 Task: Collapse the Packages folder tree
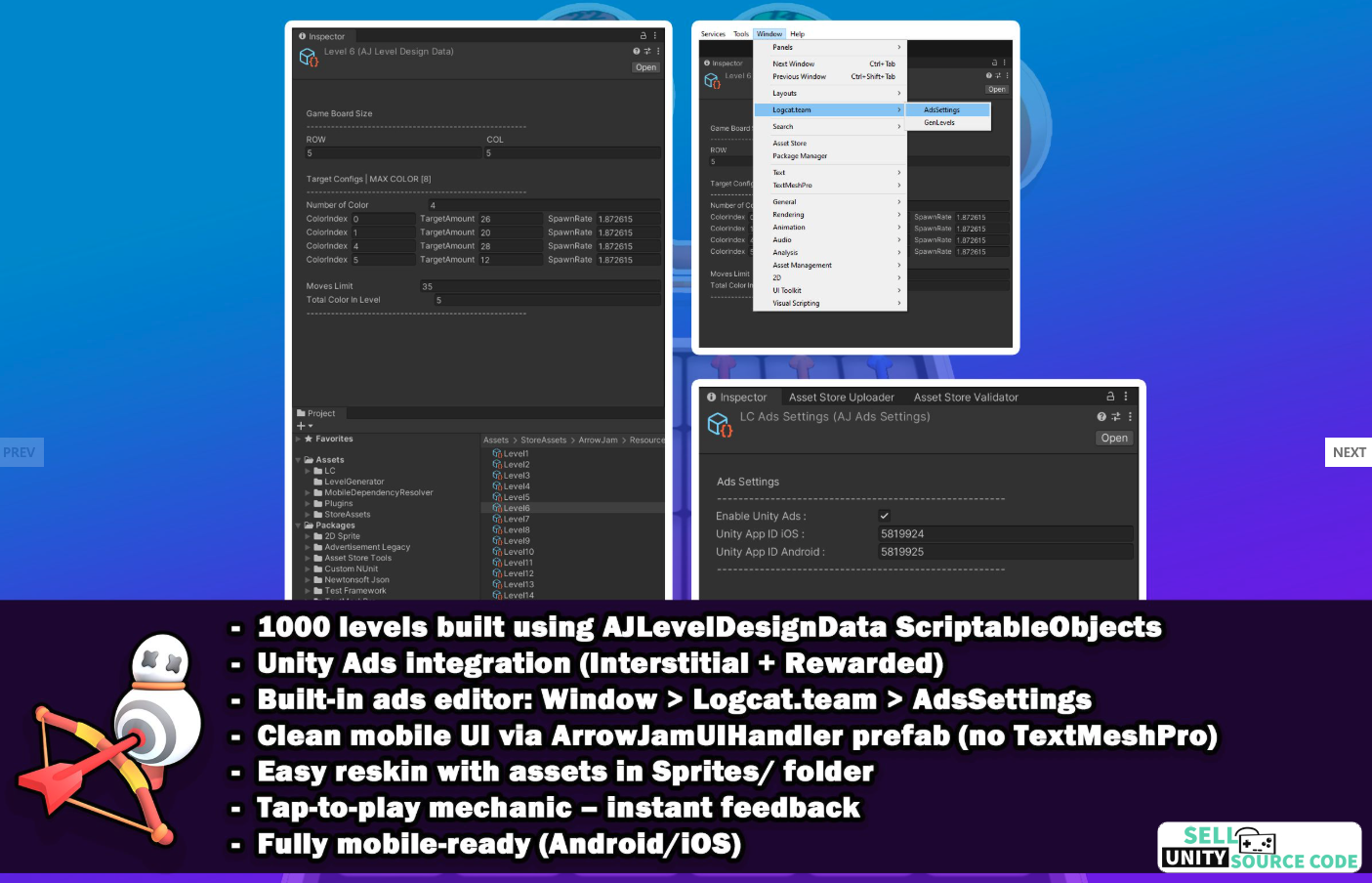coord(298,526)
